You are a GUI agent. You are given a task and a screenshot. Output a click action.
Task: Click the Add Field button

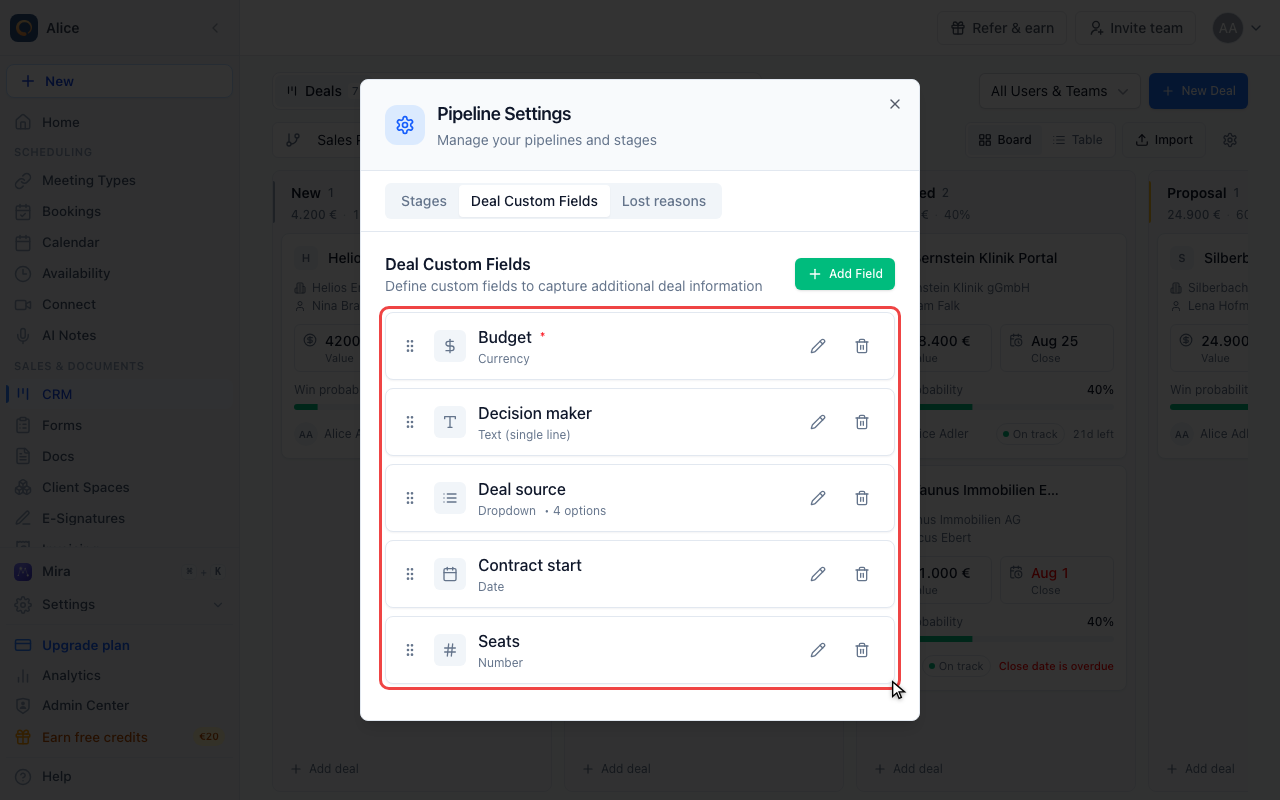pyautogui.click(x=845, y=274)
